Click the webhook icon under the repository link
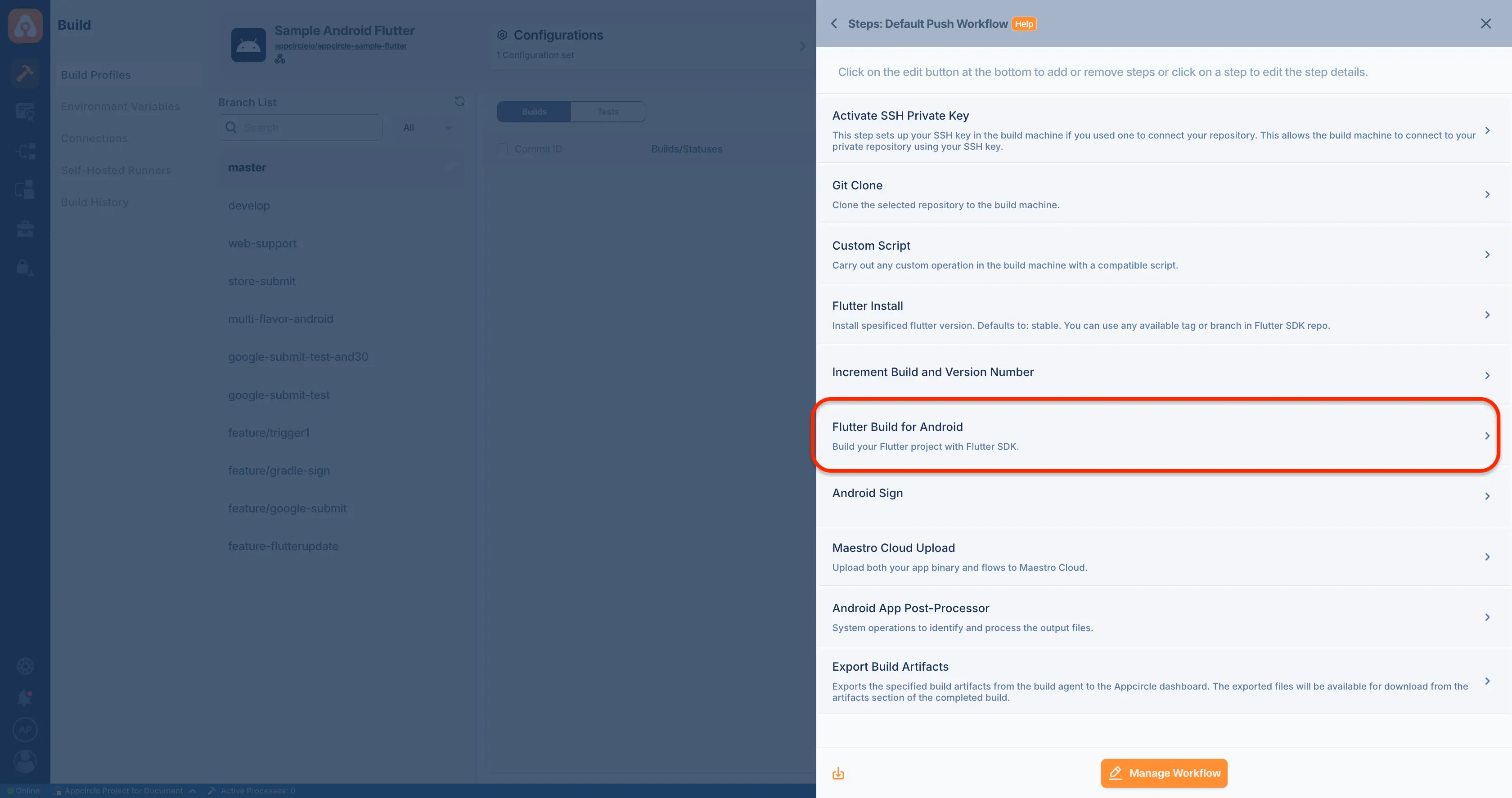Screen dimensions: 1512x798 pyautogui.click(x=280, y=58)
